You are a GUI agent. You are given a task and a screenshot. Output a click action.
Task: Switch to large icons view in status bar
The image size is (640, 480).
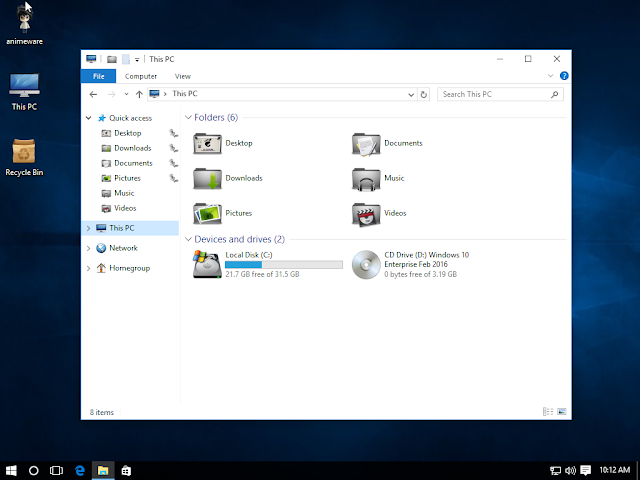[x=562, y=411]
